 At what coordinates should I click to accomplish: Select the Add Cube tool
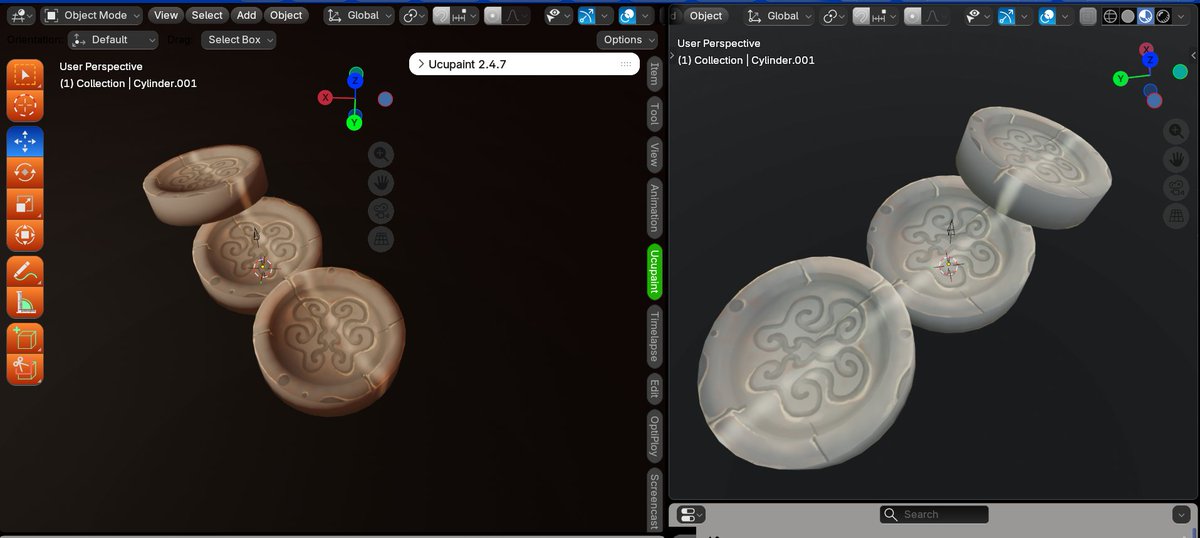pos(25,338)
